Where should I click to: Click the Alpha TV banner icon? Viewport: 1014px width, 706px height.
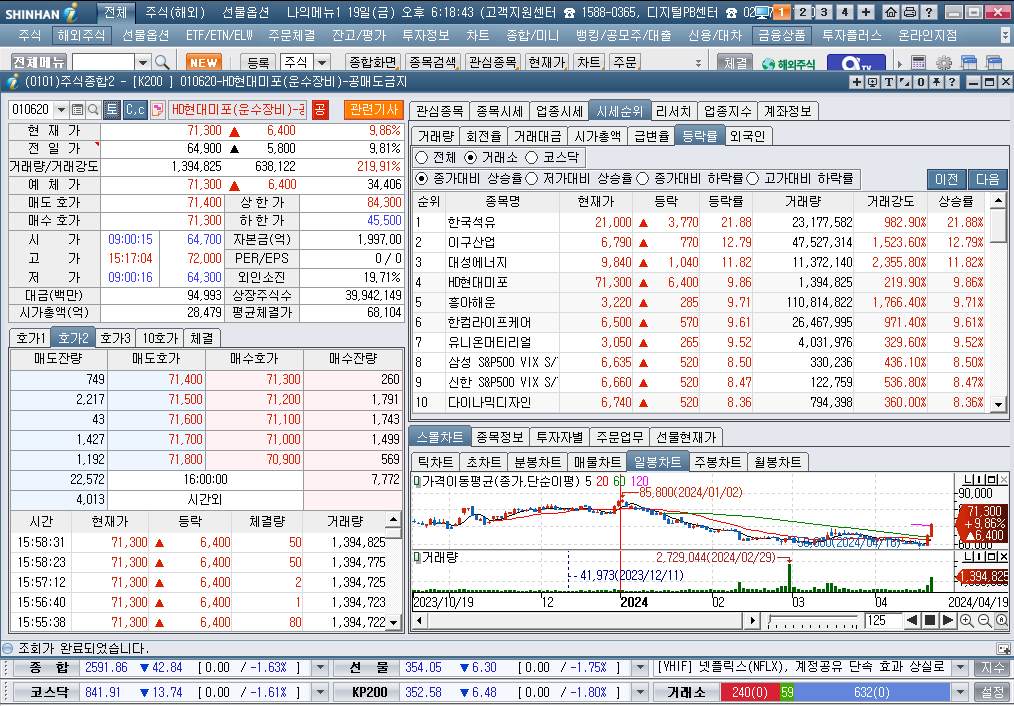[855, 63]
